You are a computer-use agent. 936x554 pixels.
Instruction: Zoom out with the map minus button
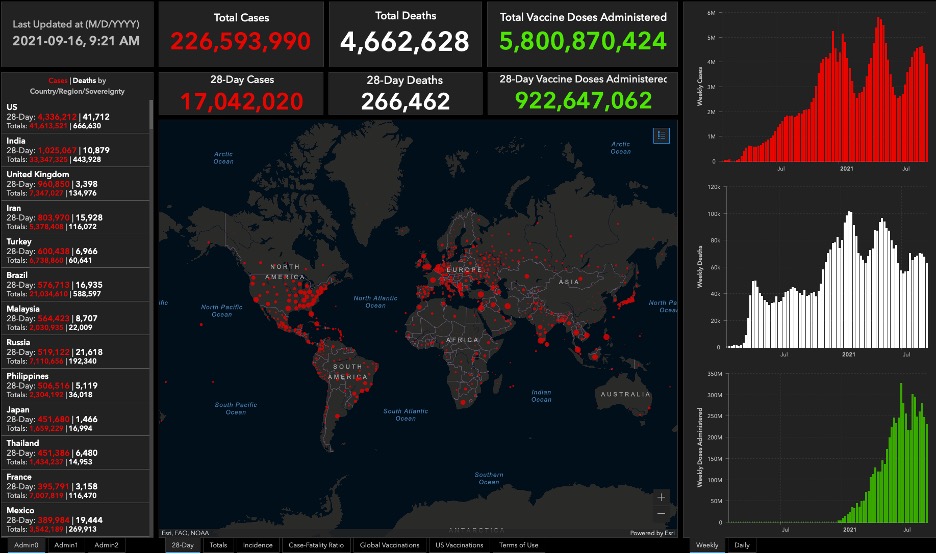pos(661,513)
